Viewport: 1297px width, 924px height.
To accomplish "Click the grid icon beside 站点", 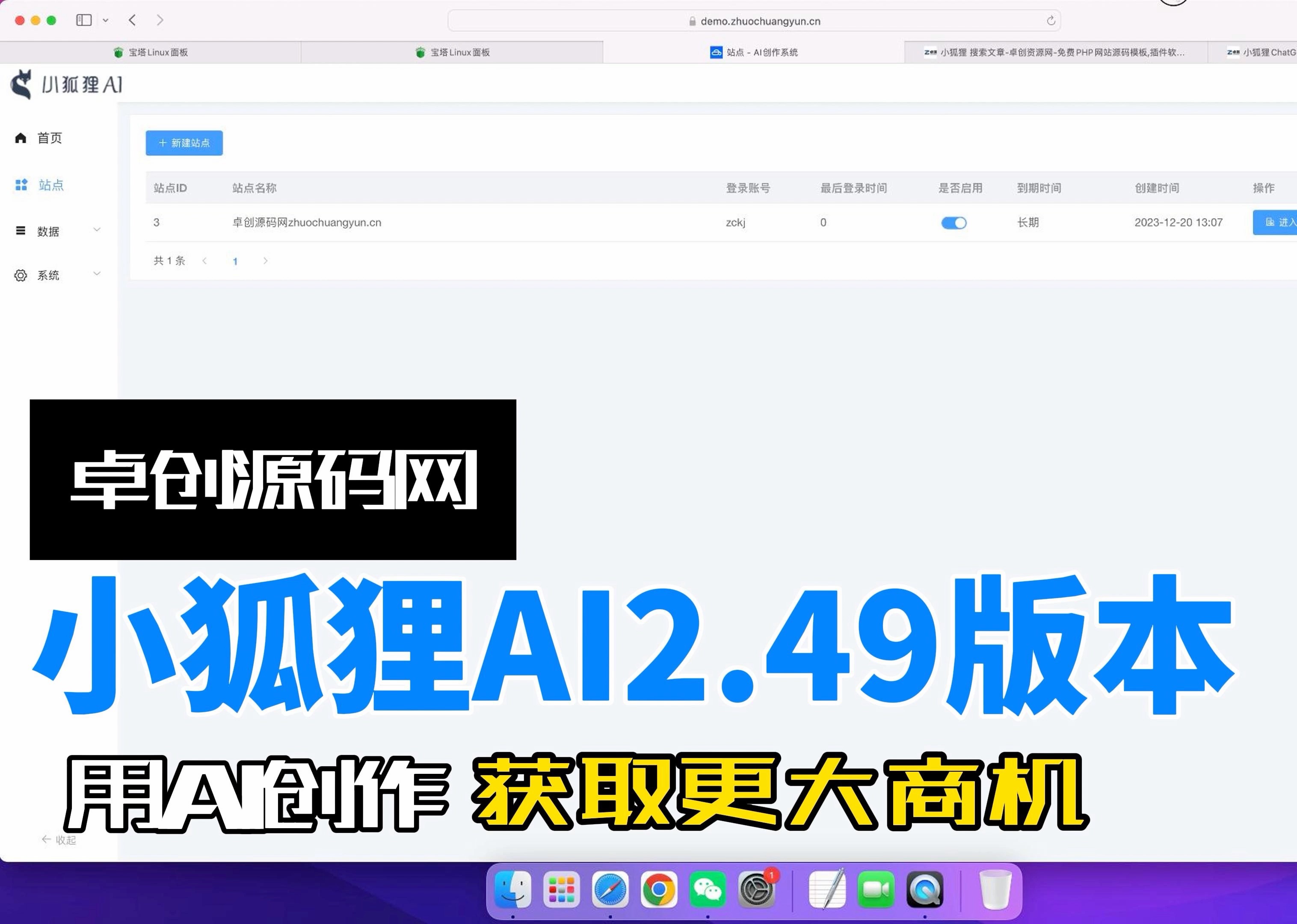I will point(21,185).
